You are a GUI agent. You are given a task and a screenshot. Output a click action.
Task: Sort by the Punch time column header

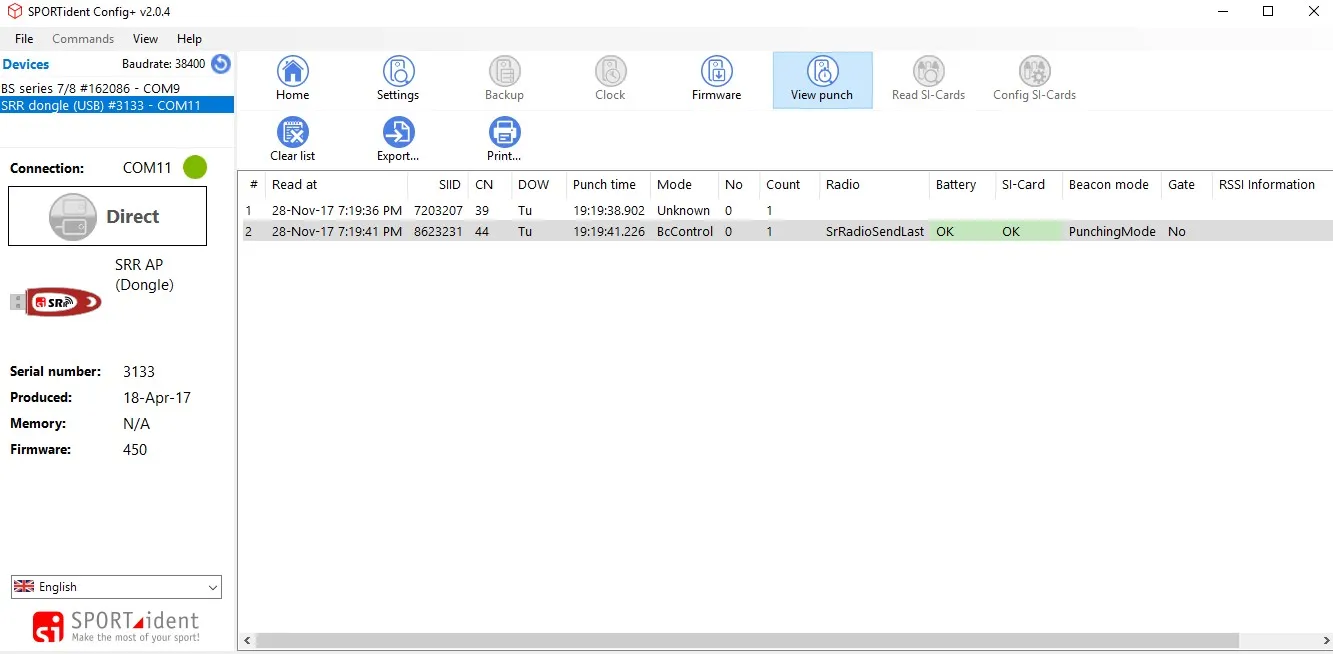tap(608, 185)
